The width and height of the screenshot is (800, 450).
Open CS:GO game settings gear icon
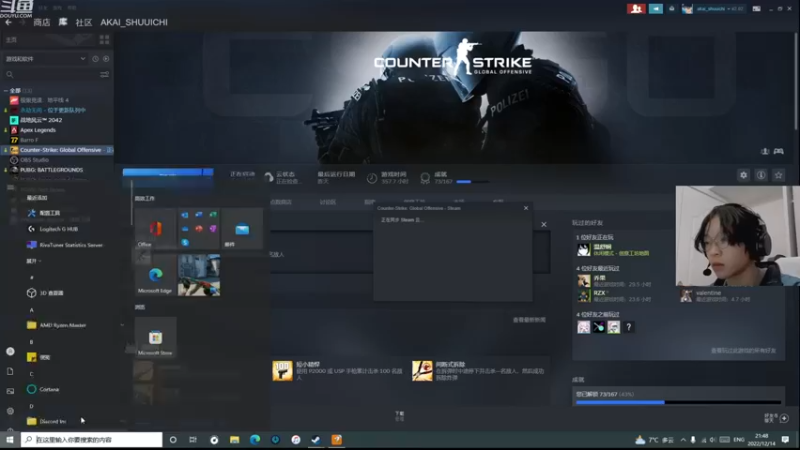tap(743, 175)
